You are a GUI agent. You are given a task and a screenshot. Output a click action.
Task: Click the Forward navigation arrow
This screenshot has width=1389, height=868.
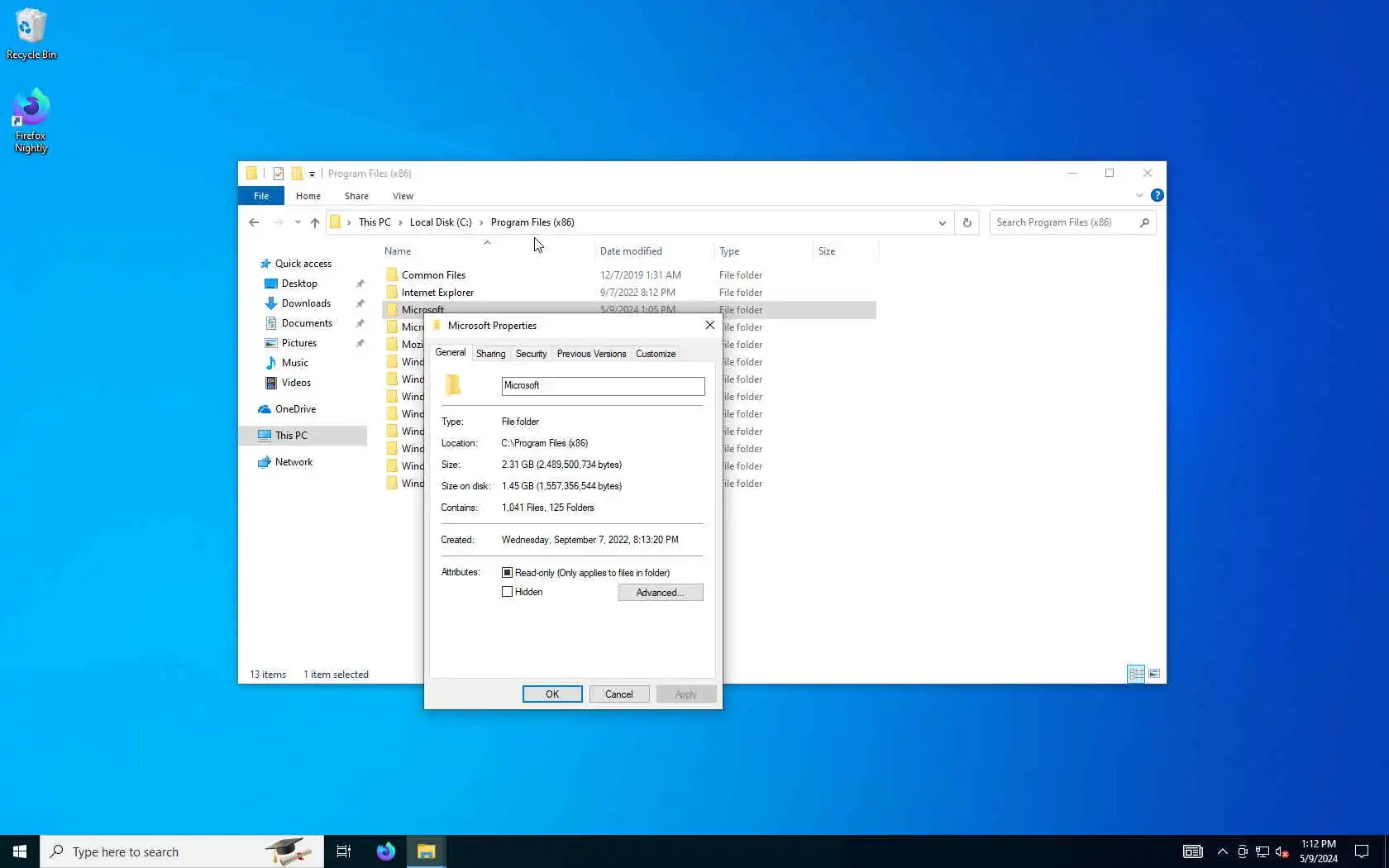(278, 222)
